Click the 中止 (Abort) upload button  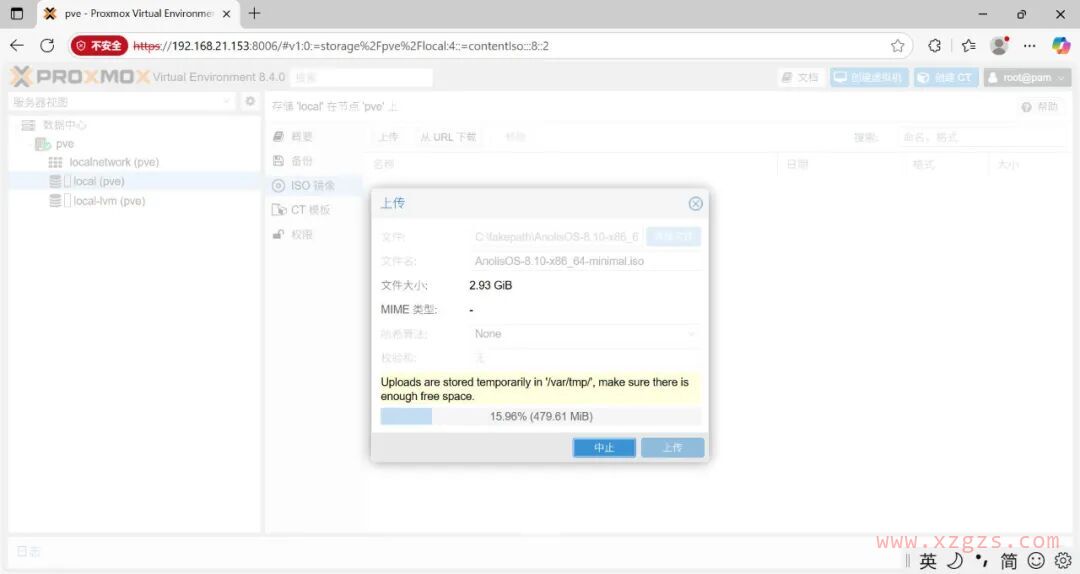coord(604,447)
